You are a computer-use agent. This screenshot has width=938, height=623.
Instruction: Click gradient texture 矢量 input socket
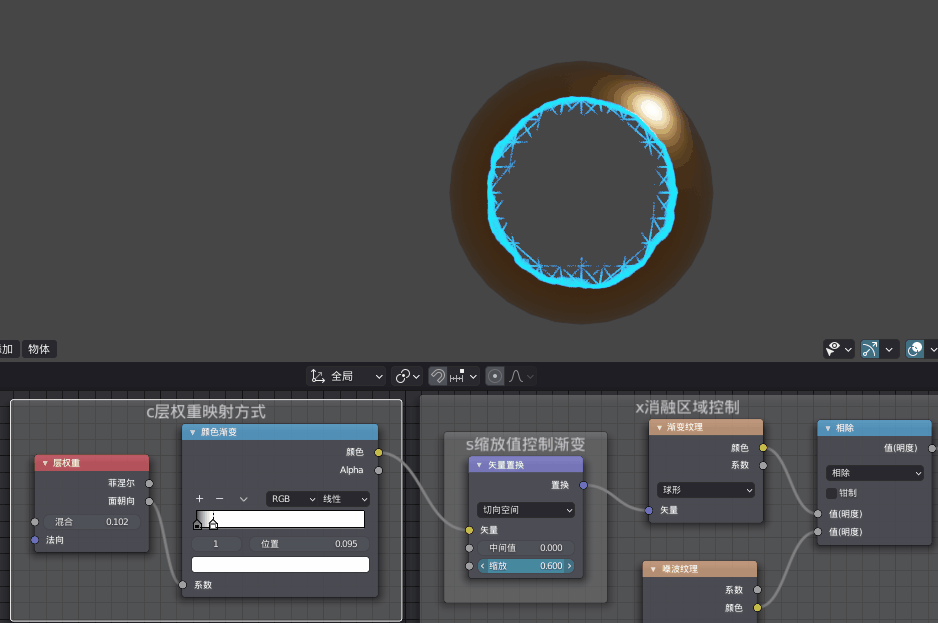[x=648, y=510]
